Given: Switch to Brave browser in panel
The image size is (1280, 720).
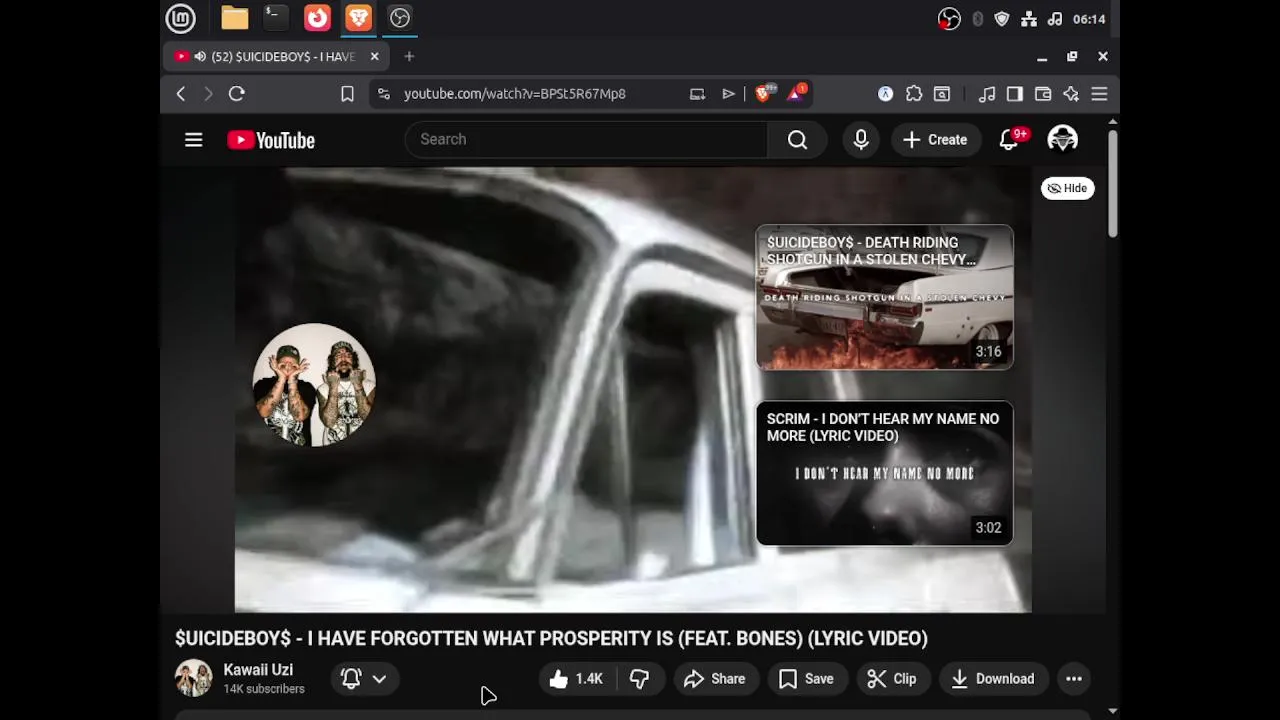Looking at the screenshot, I should pos(358,18).
